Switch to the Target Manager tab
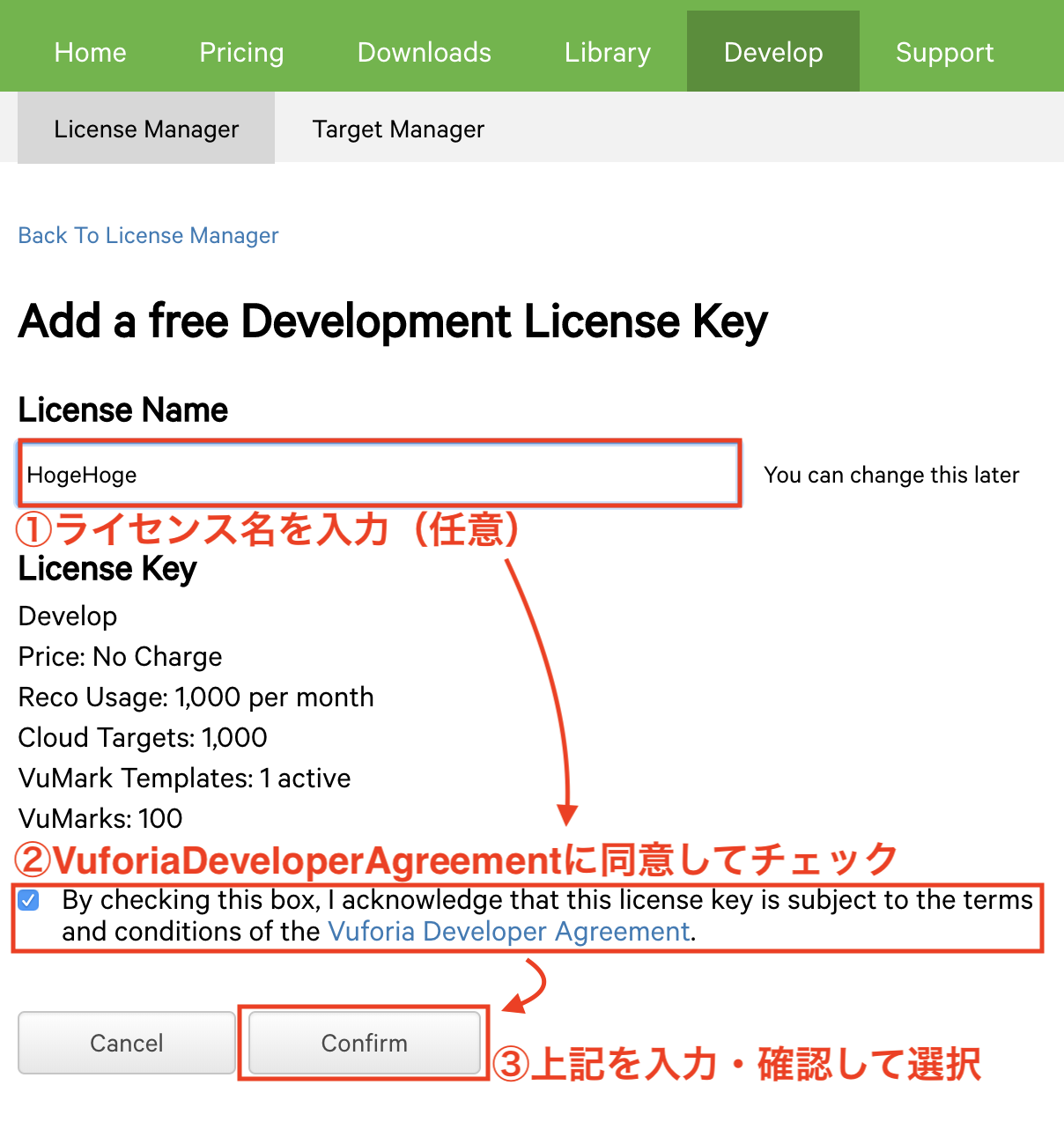 pos(398,129)
